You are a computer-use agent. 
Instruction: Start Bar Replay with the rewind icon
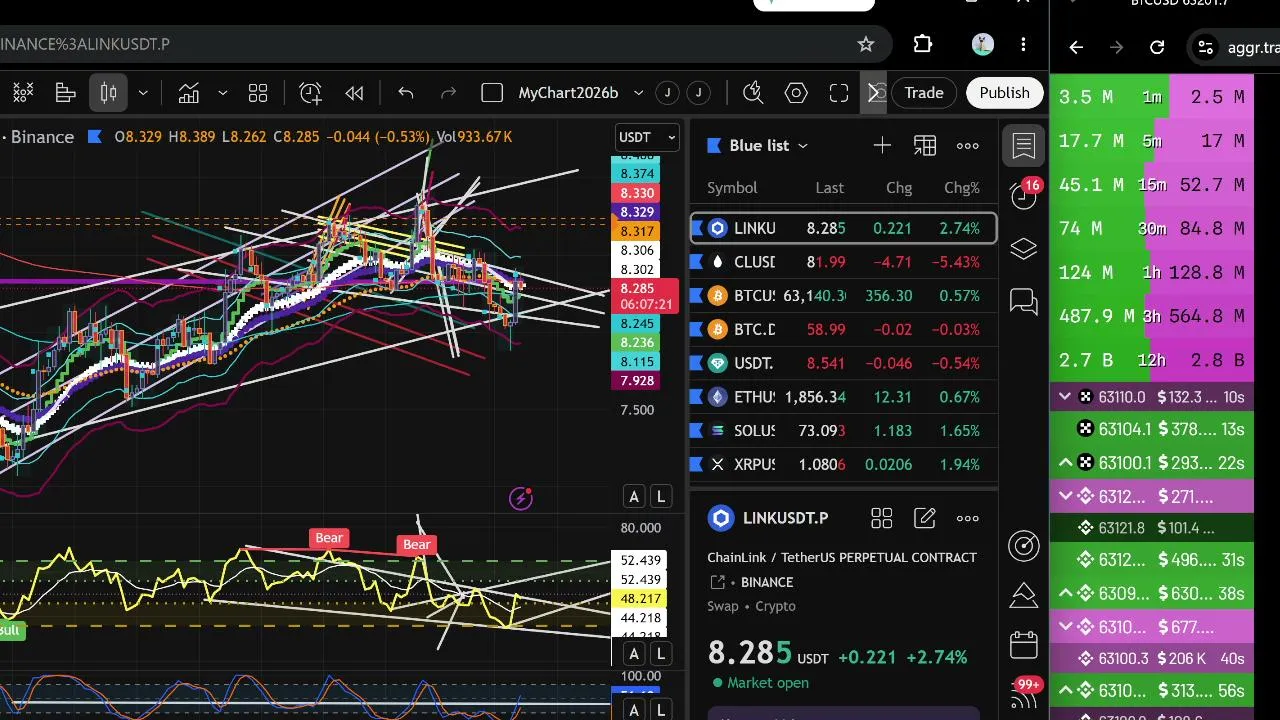pyautogui.click(x=354, y=93)
